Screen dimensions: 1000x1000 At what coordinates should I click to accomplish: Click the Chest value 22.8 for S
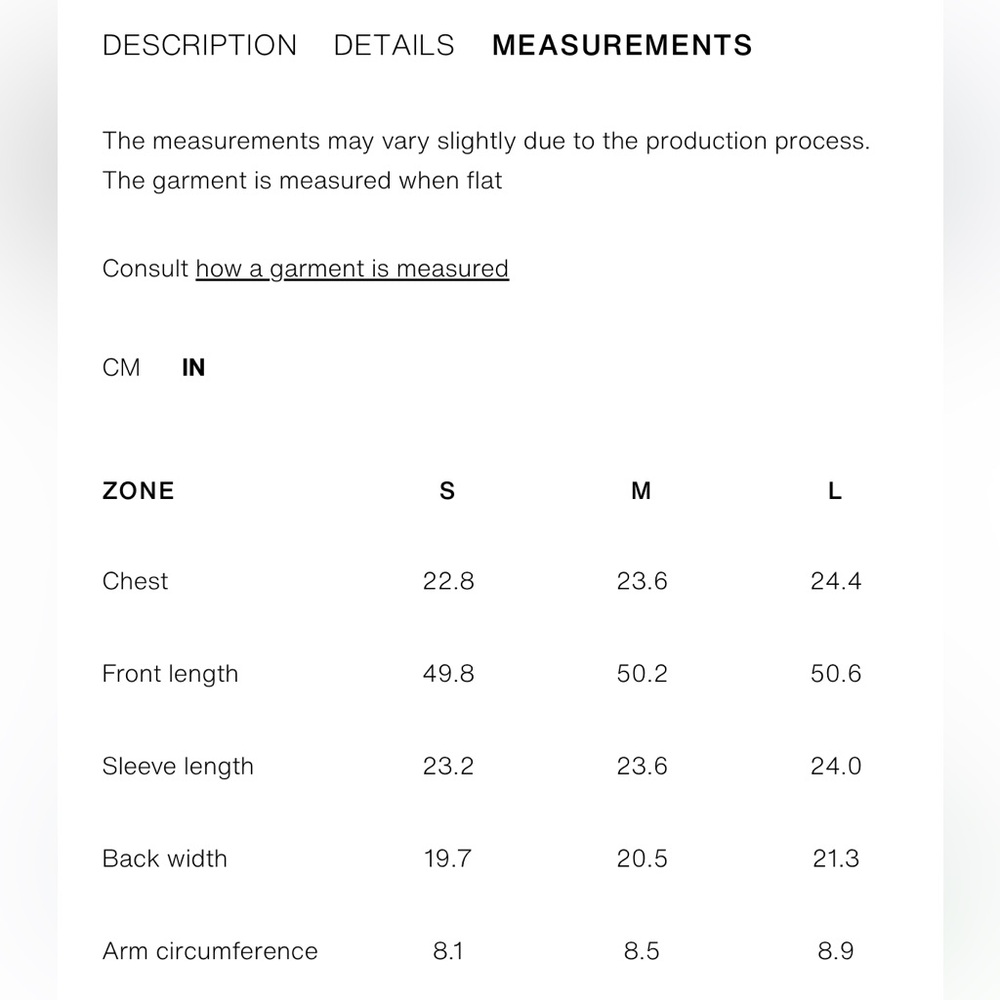pos(448,581)
